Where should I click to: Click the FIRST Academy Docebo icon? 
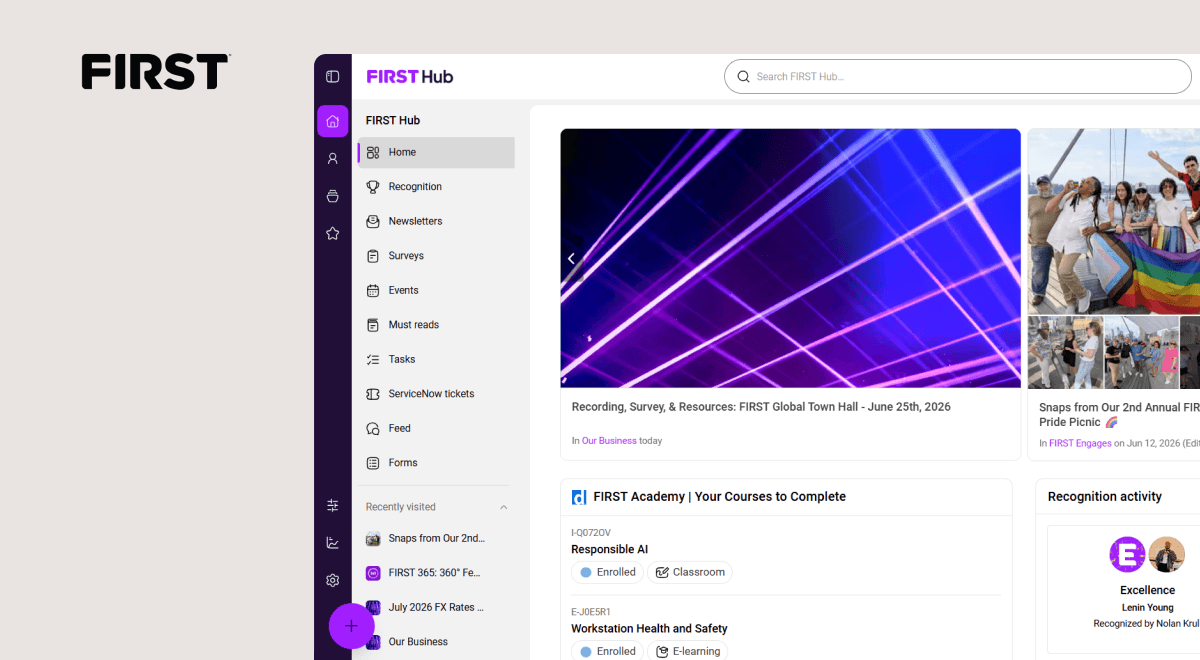click(579, 497)
